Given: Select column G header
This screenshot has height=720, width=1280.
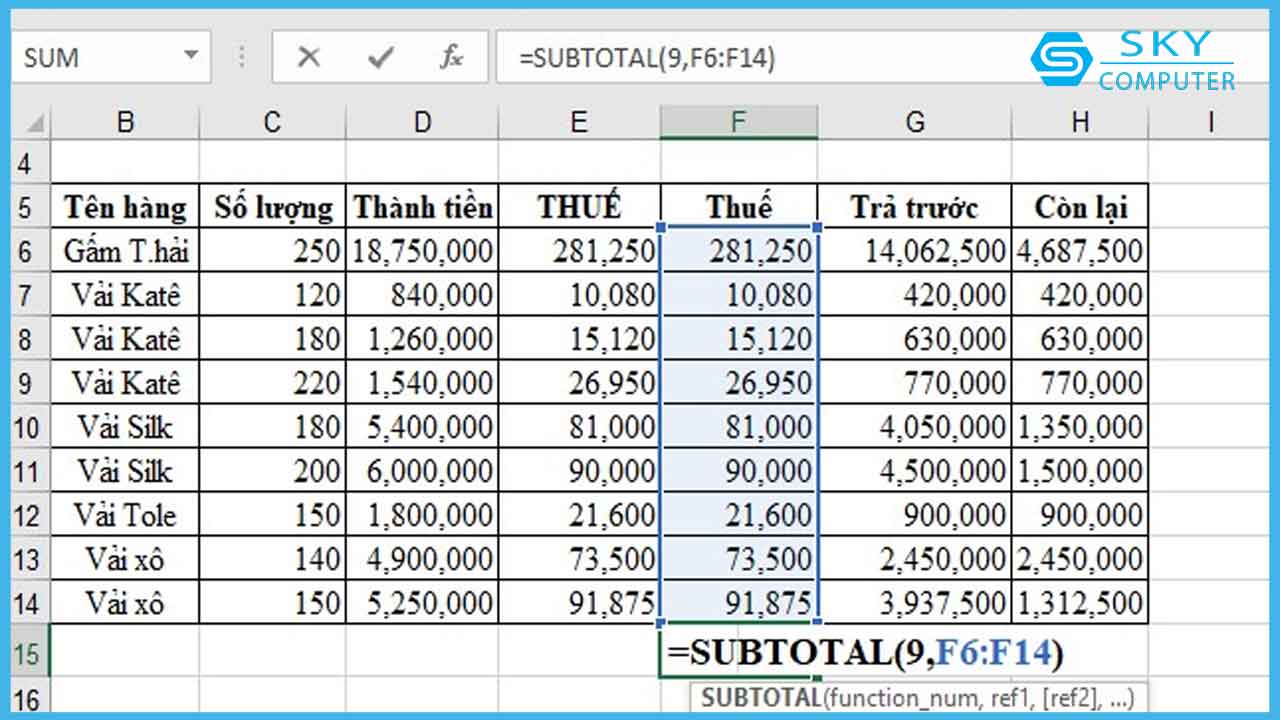Looking at the screenshot, I should (x=915, y=122).
